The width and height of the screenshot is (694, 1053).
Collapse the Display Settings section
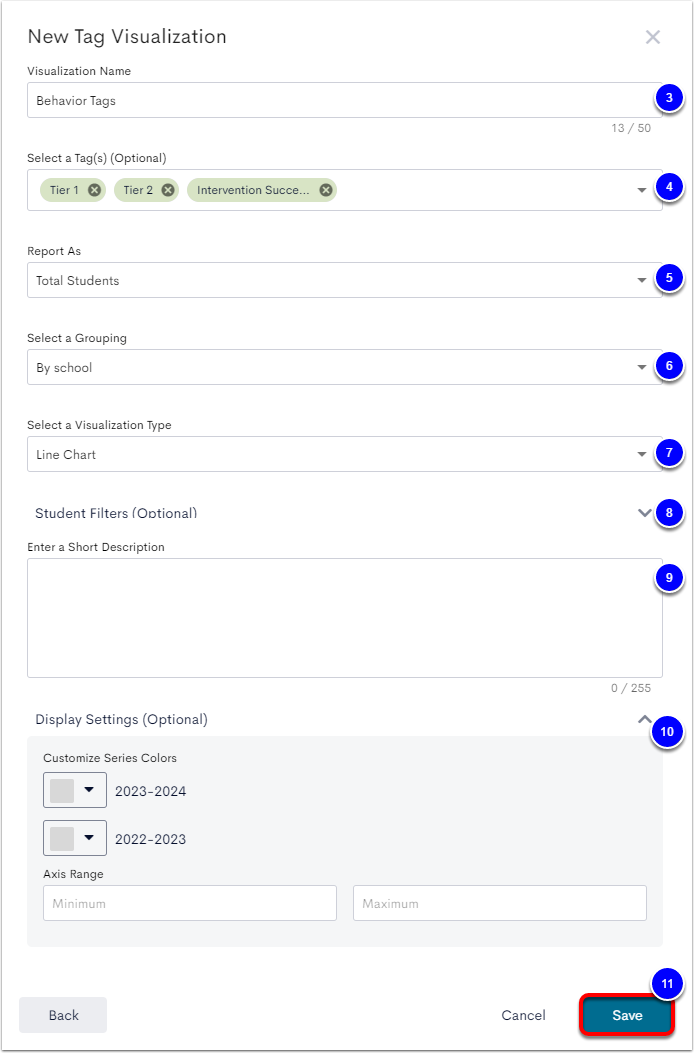(644, 719)
